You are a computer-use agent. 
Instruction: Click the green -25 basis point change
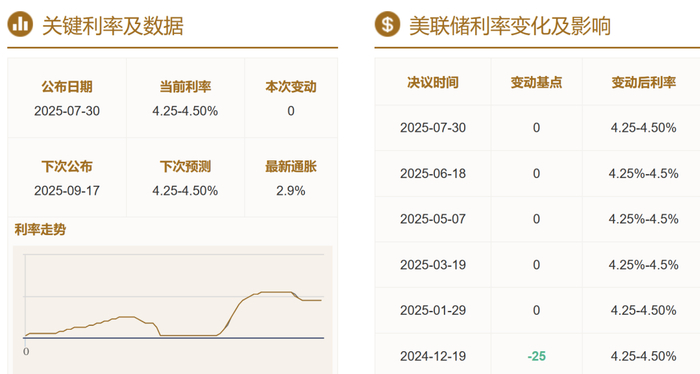(x=536, y=356)
